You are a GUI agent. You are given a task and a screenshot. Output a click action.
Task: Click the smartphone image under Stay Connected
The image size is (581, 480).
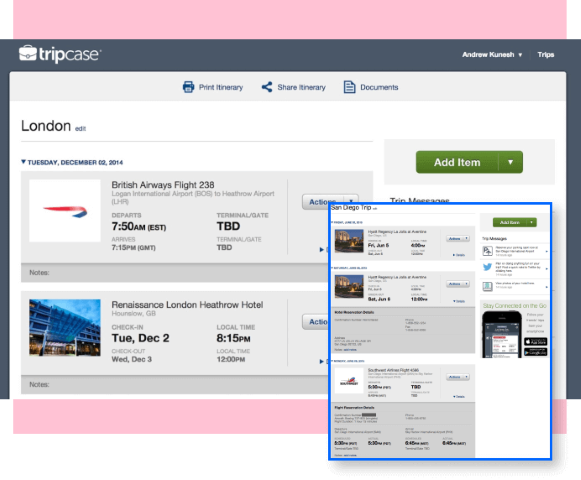tap(502, 335)
